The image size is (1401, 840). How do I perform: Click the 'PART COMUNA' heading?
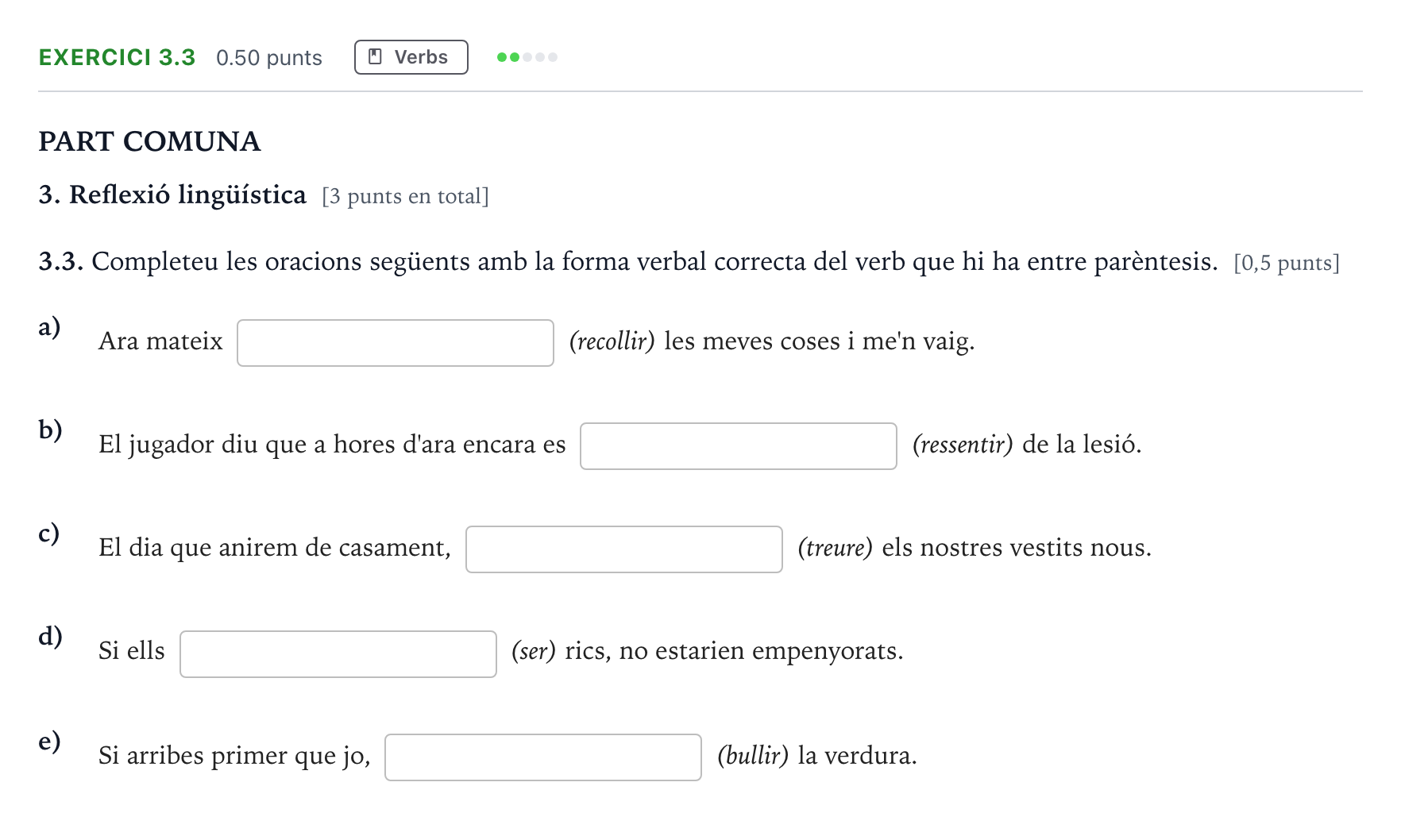point(149,141)
